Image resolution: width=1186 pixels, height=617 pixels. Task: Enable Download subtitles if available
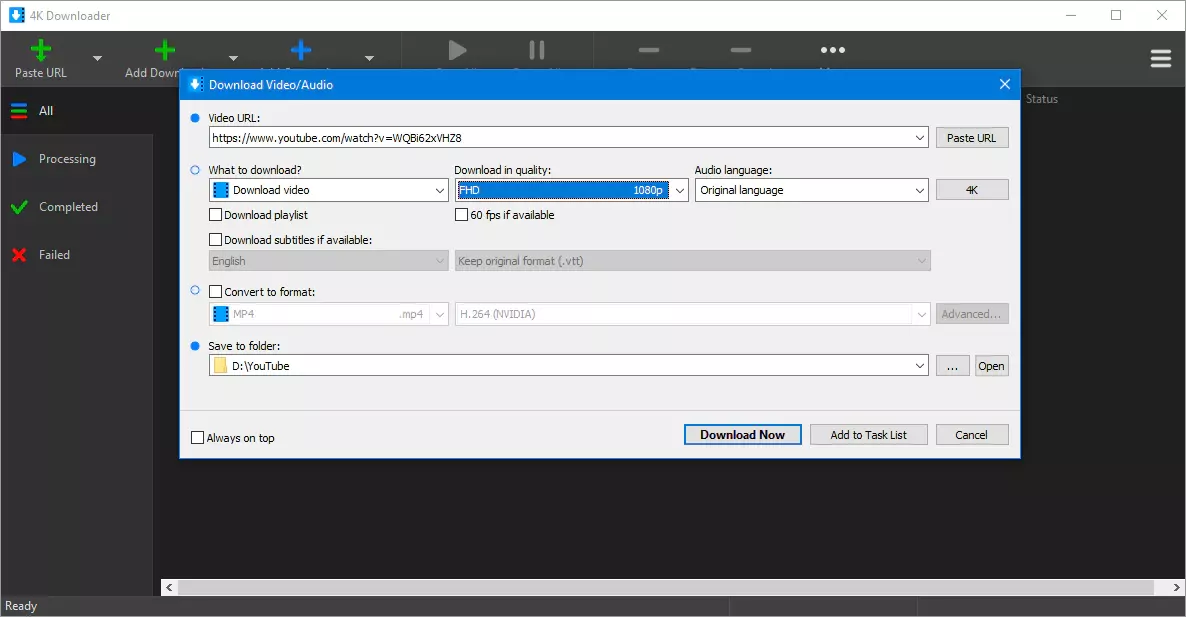click(x=216, y=240)
